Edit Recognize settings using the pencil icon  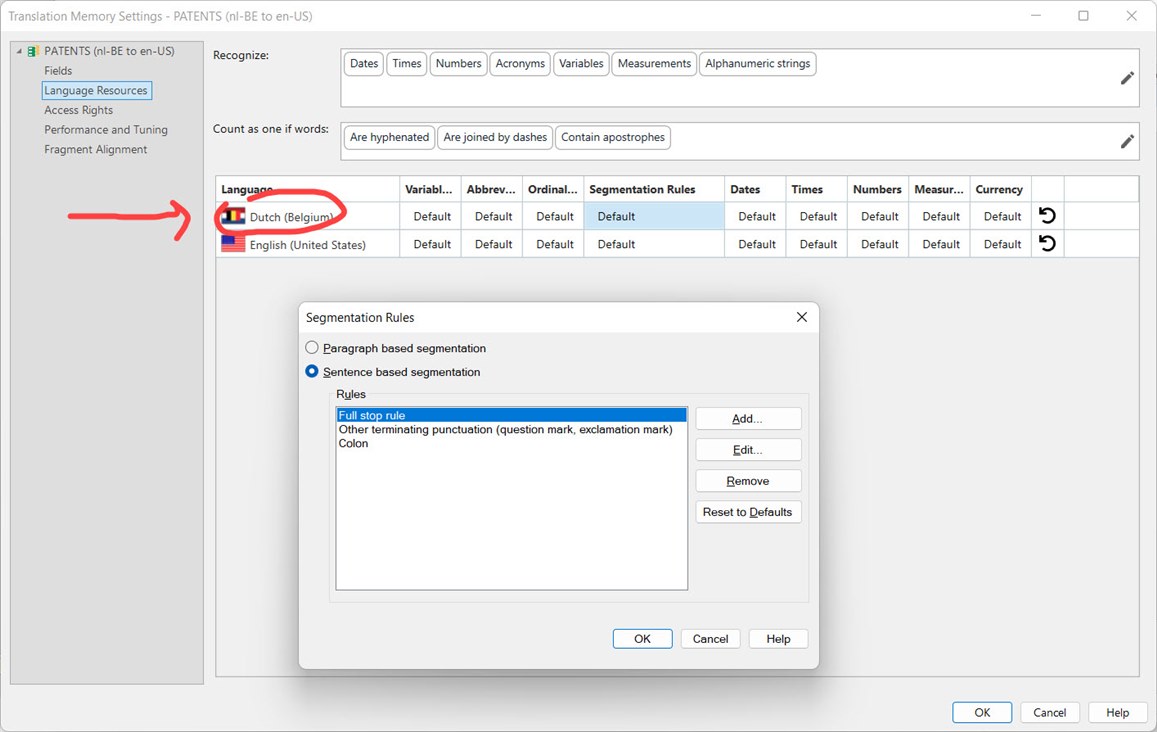pos(1128,77)
